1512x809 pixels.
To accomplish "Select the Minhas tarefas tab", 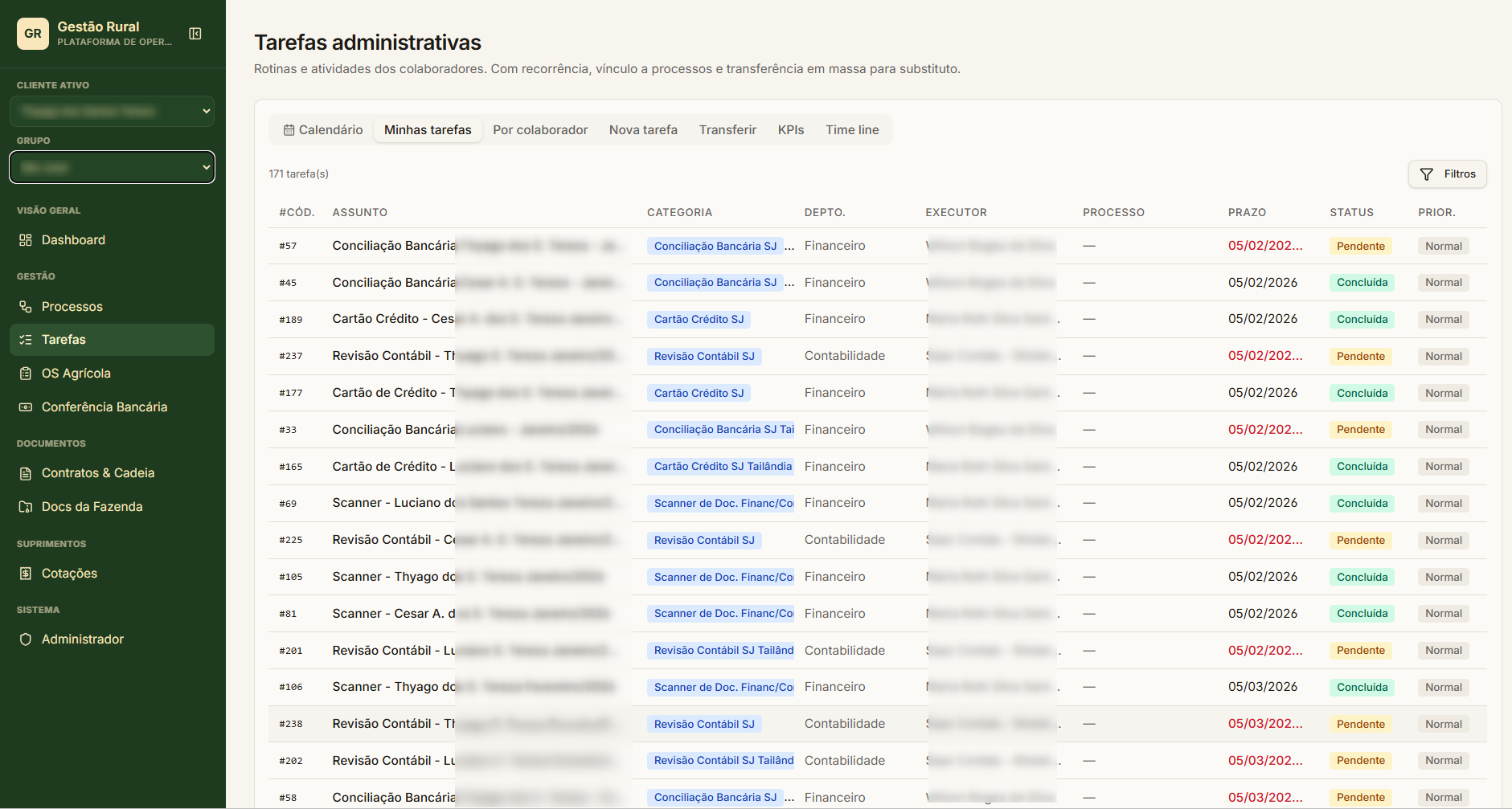I will [x=428, y=130].
